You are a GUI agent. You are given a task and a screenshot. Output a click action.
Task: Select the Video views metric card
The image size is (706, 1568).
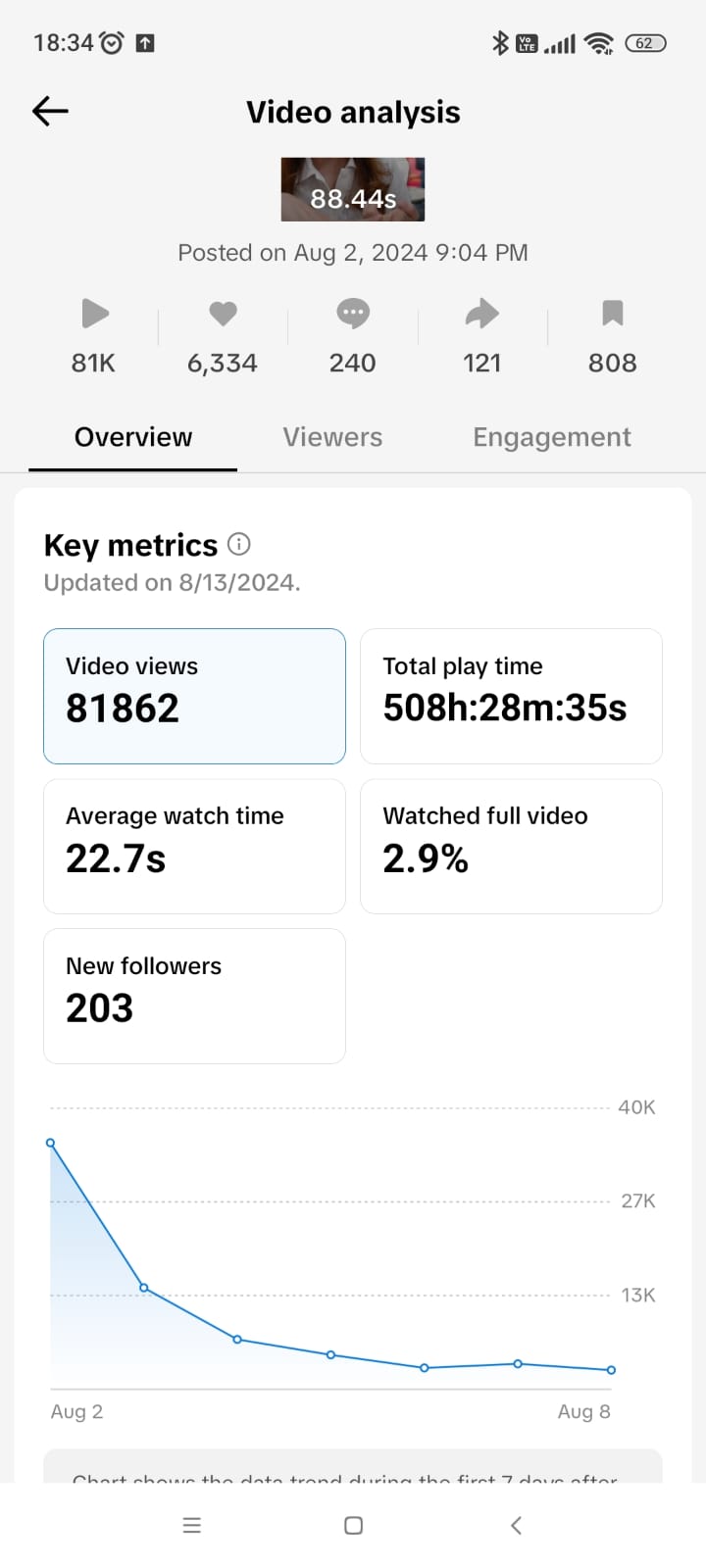coord(194,696)
